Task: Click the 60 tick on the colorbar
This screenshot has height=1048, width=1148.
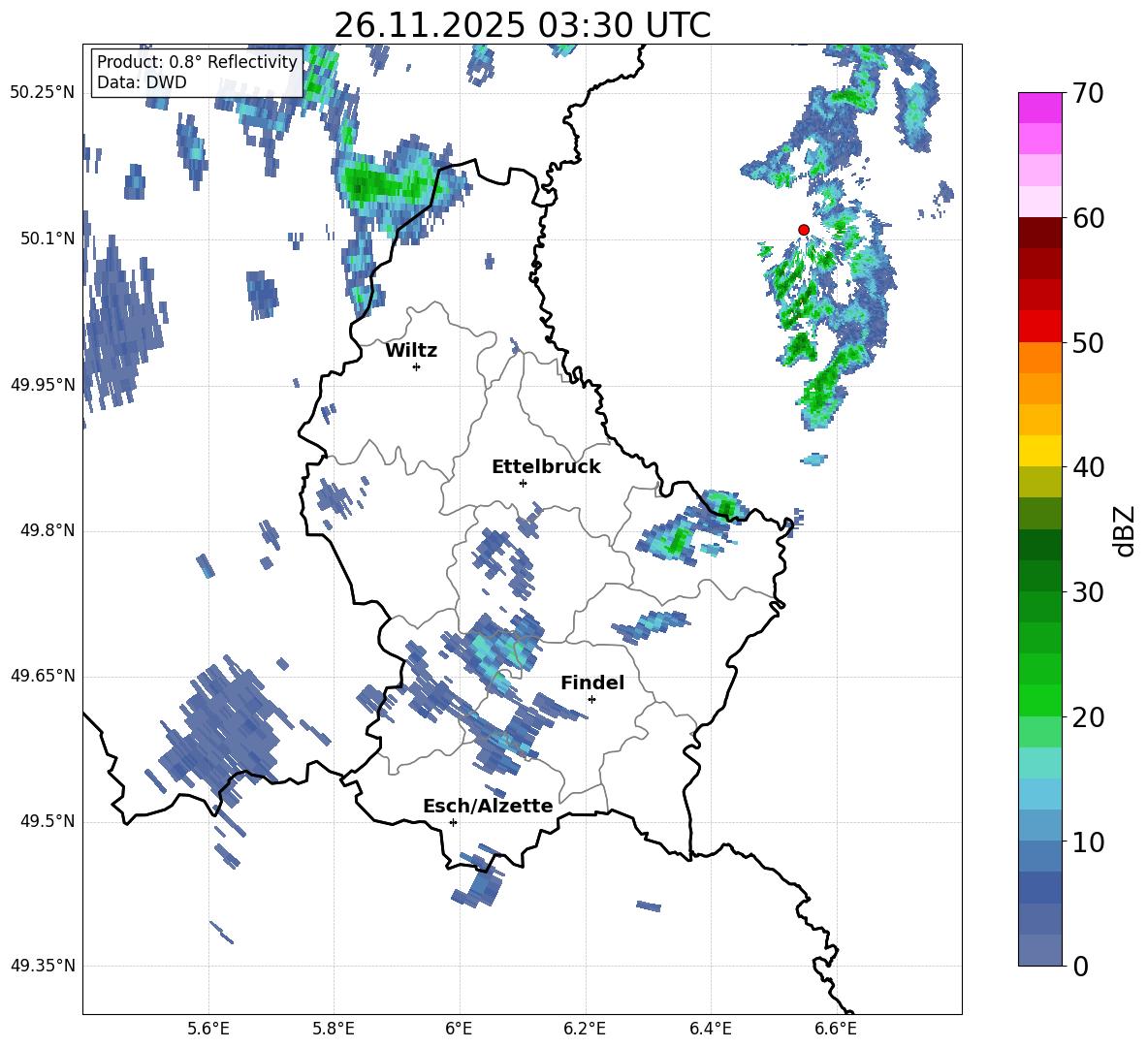Action: 1088,218
